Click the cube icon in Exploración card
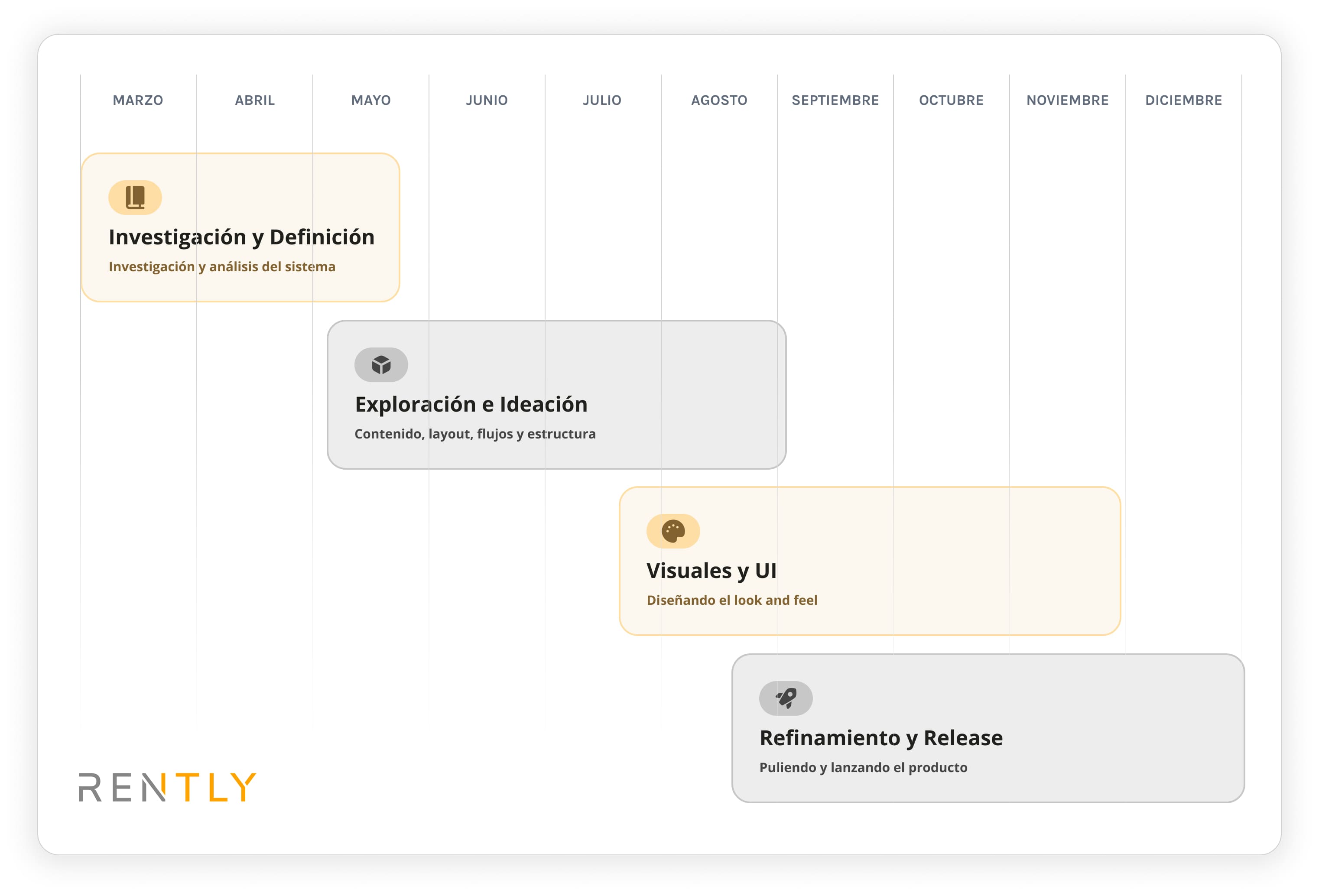Image resolution: width=1319 pixels, height=896 pixels. 381,365
